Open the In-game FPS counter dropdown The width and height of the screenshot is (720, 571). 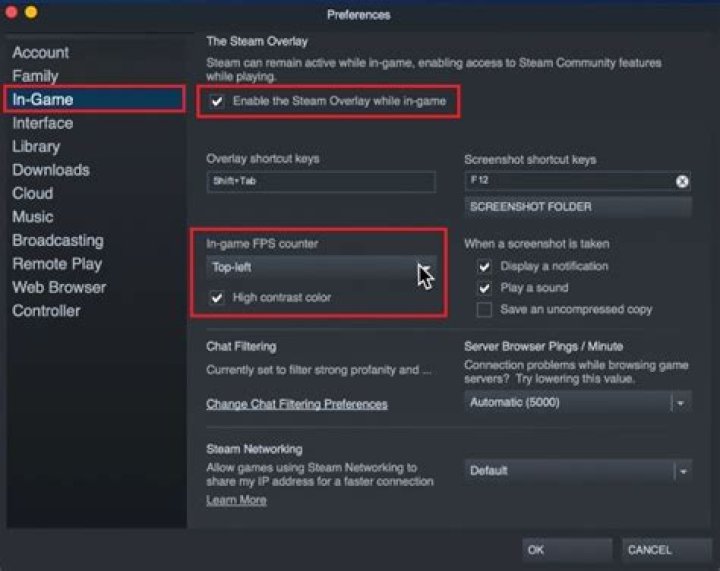point(321,267)
